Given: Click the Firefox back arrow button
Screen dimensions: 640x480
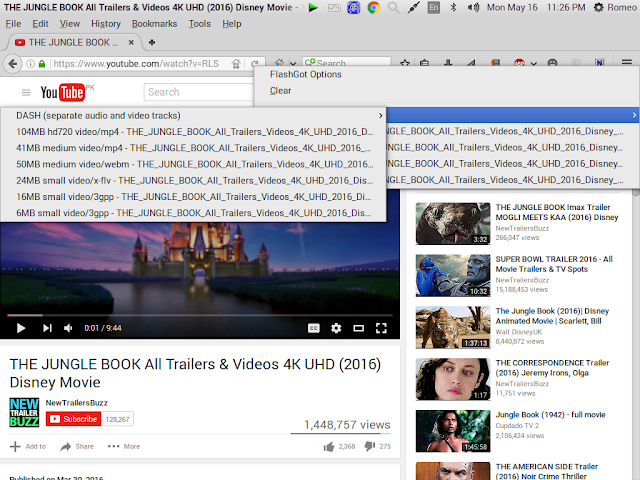Looking at the screenshot, I should coord(13,64).
